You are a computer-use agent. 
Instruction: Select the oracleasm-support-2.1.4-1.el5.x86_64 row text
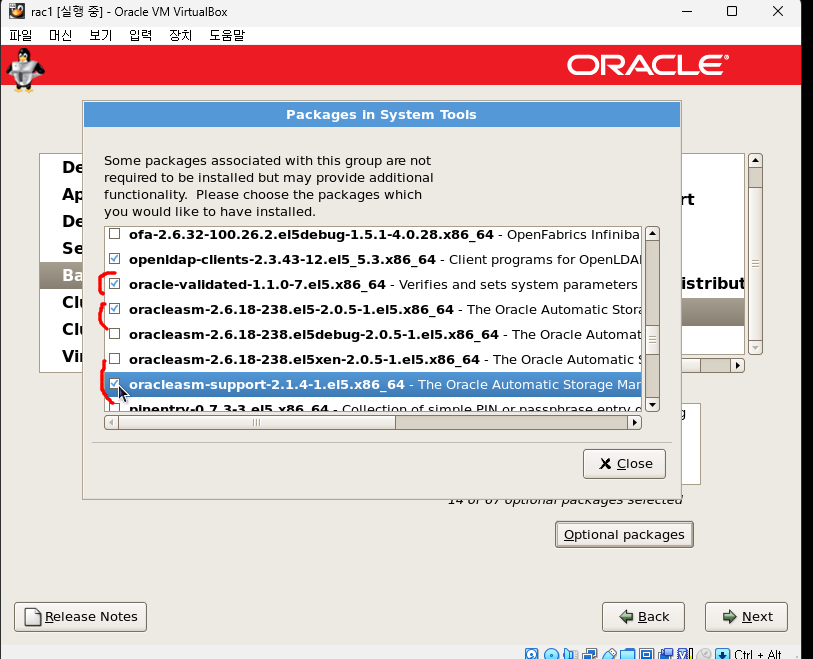[267, 384]
